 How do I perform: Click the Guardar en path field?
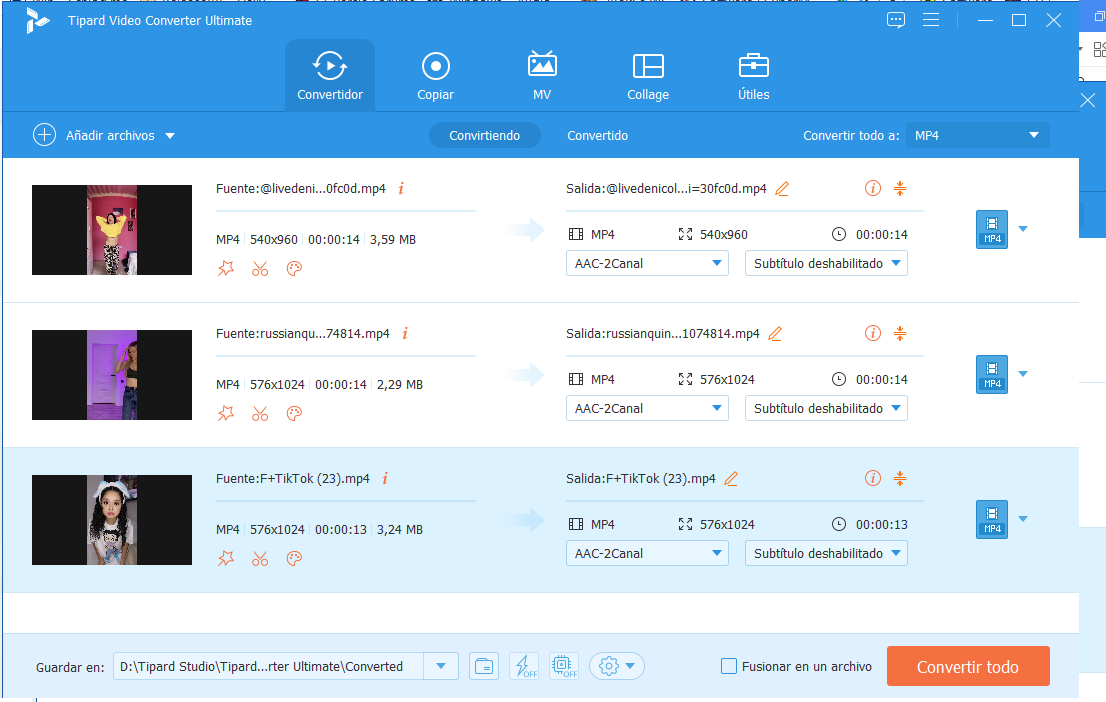point(268,666)
